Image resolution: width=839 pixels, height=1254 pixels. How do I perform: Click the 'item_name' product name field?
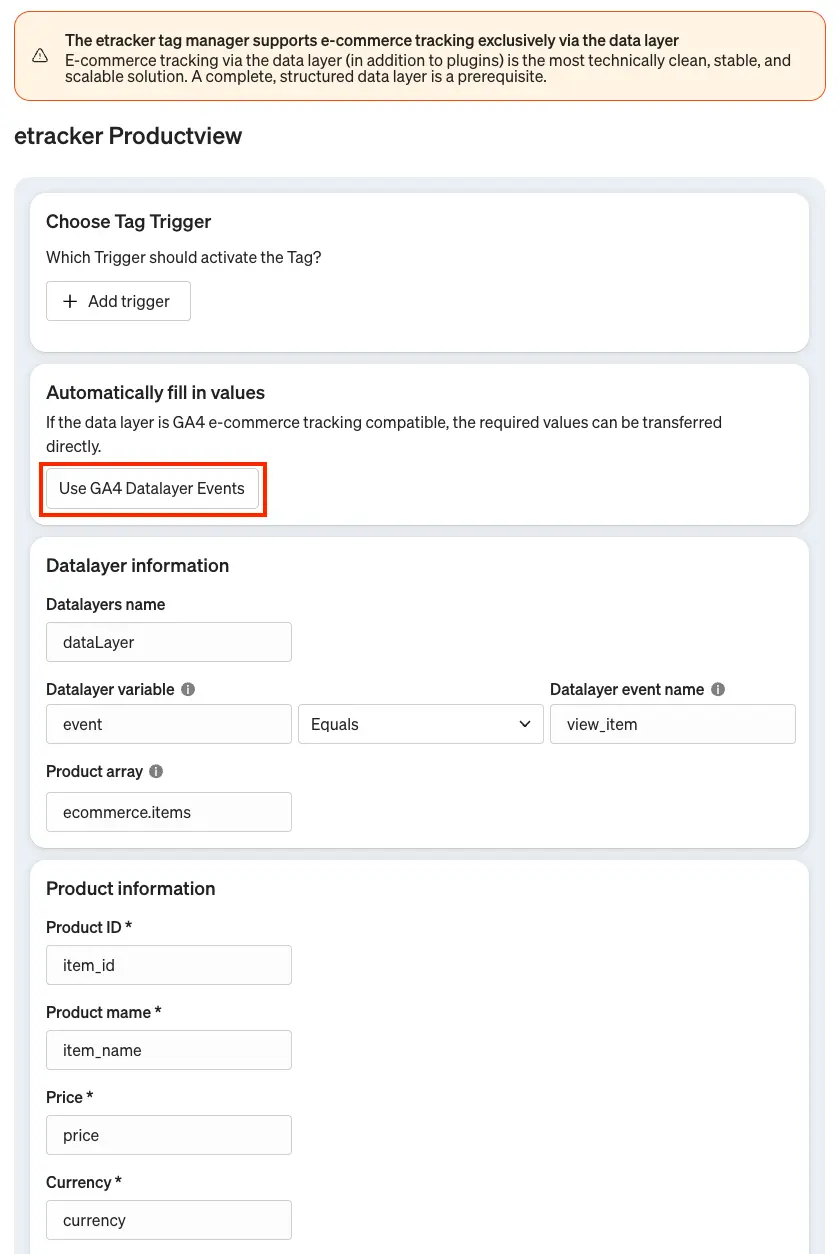pyautogui.click(x=169, y=1050)
